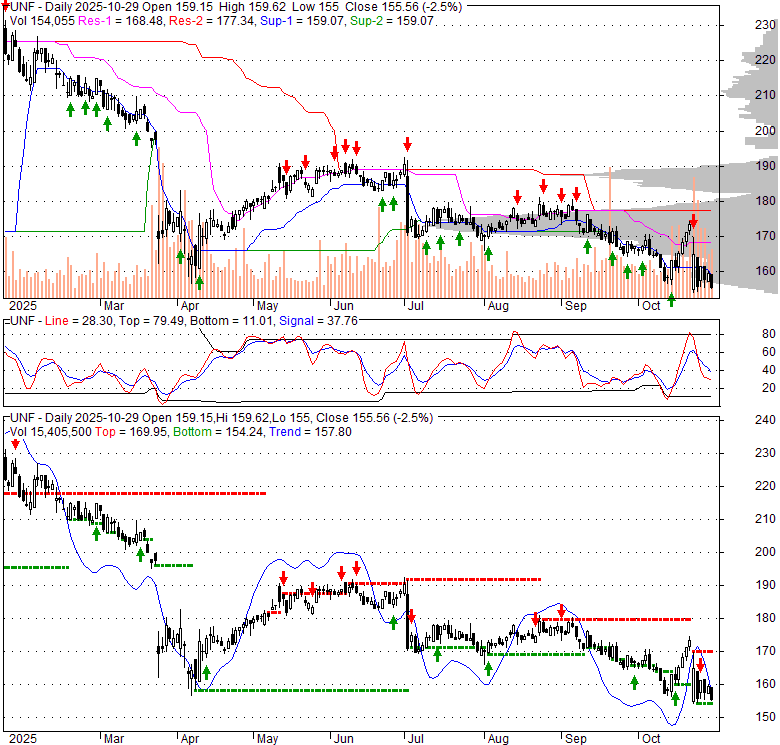Click the '160' price axis label on the top chart

765,271
